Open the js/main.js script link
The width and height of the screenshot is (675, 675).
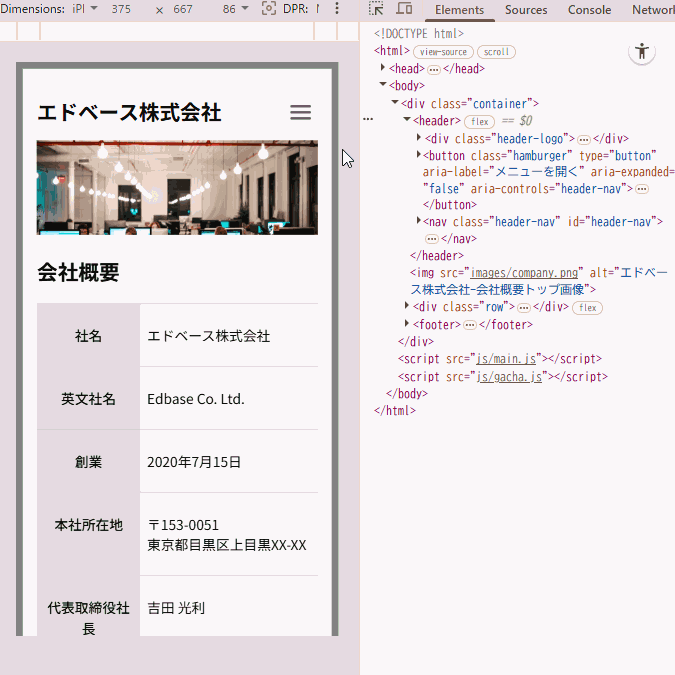coord(506,359)
